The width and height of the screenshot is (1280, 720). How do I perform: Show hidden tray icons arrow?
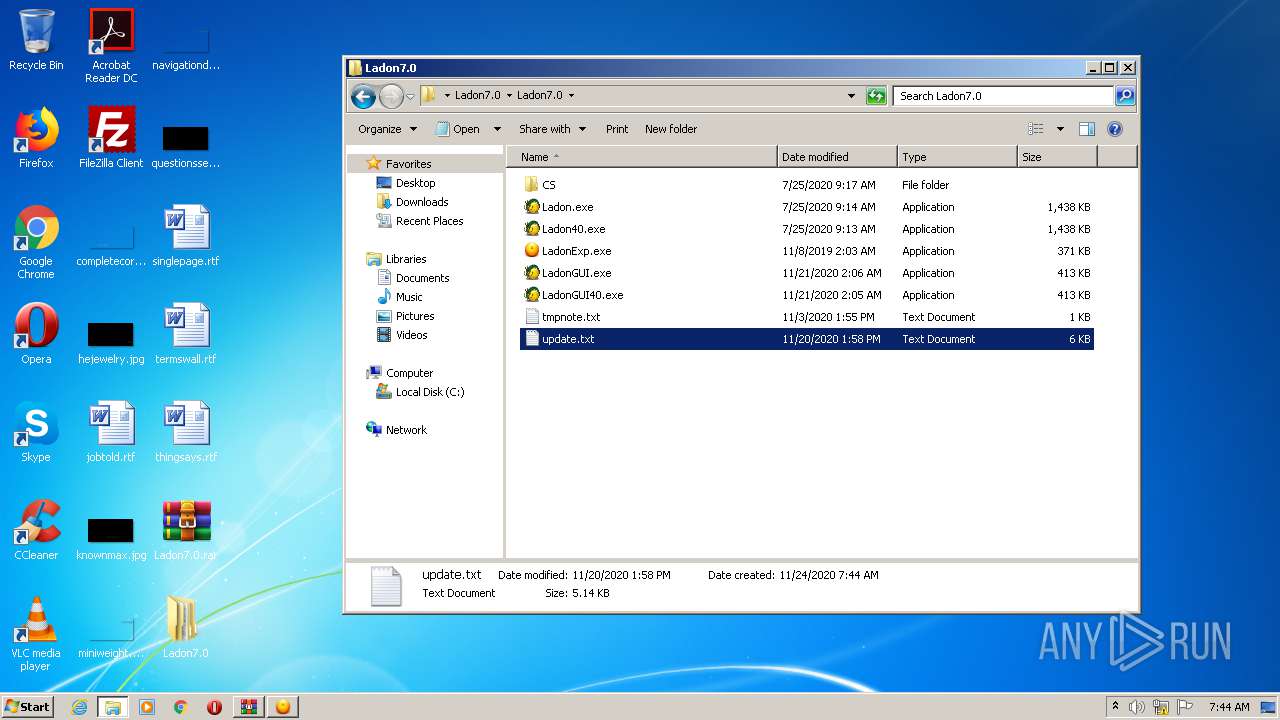(x=1115, y=707)
